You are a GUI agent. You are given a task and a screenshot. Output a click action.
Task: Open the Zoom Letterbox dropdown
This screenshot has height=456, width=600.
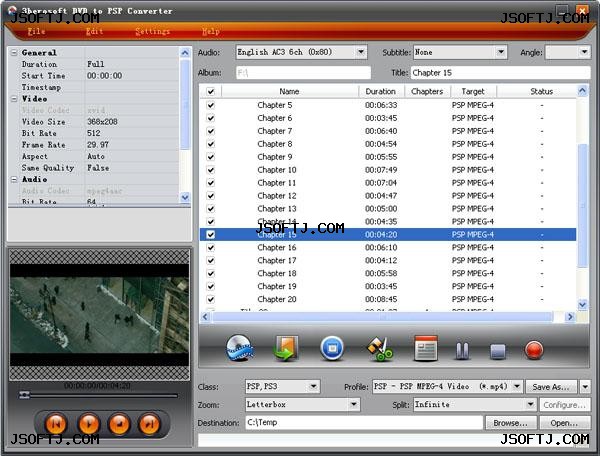tap(354, 404)
